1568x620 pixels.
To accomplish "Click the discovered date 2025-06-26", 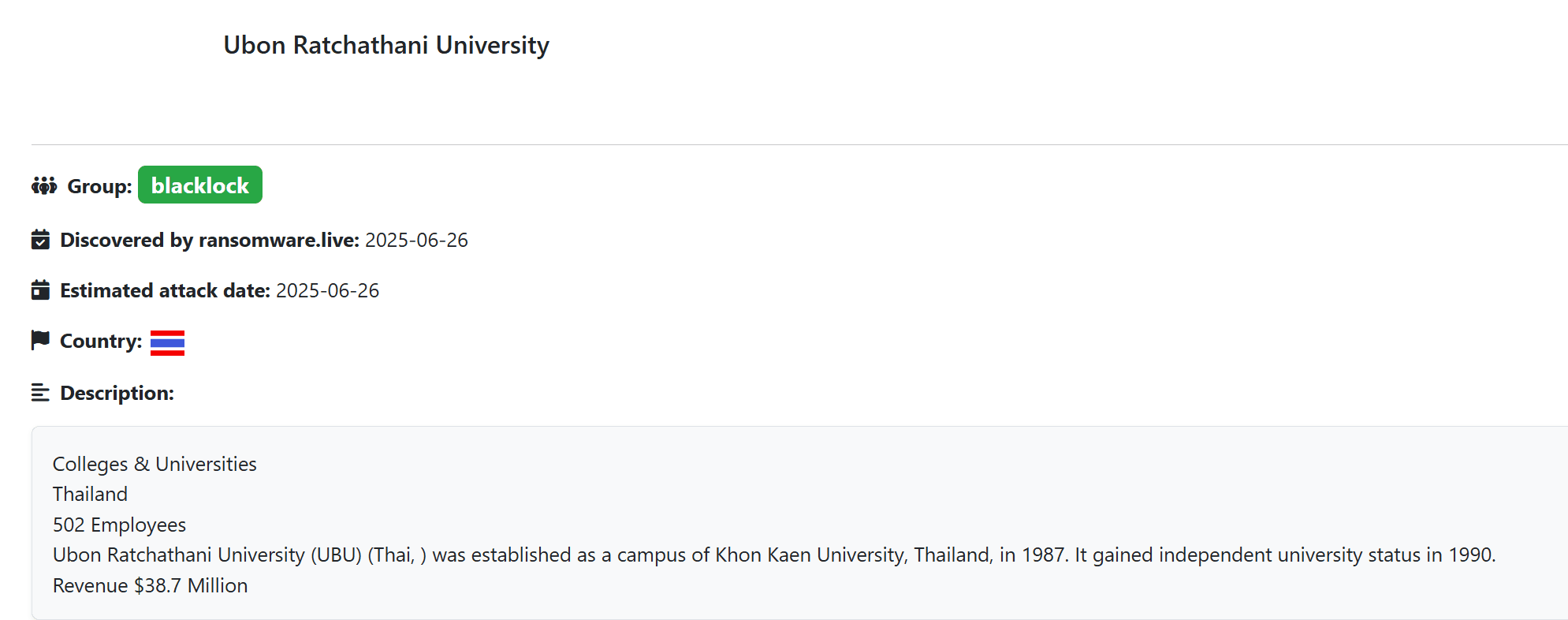I will (416, 240).
